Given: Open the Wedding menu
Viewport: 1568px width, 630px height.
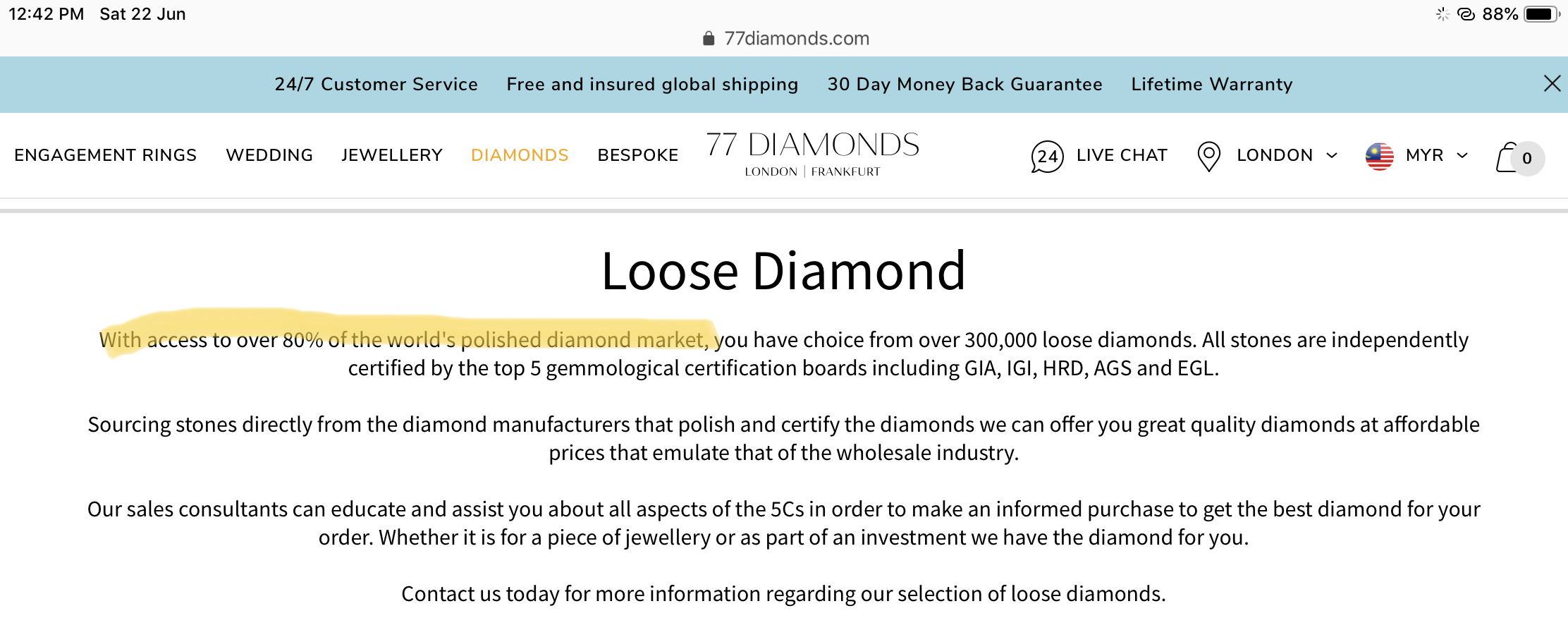Looking at the screenshot, I should click(x=269, y=155).
